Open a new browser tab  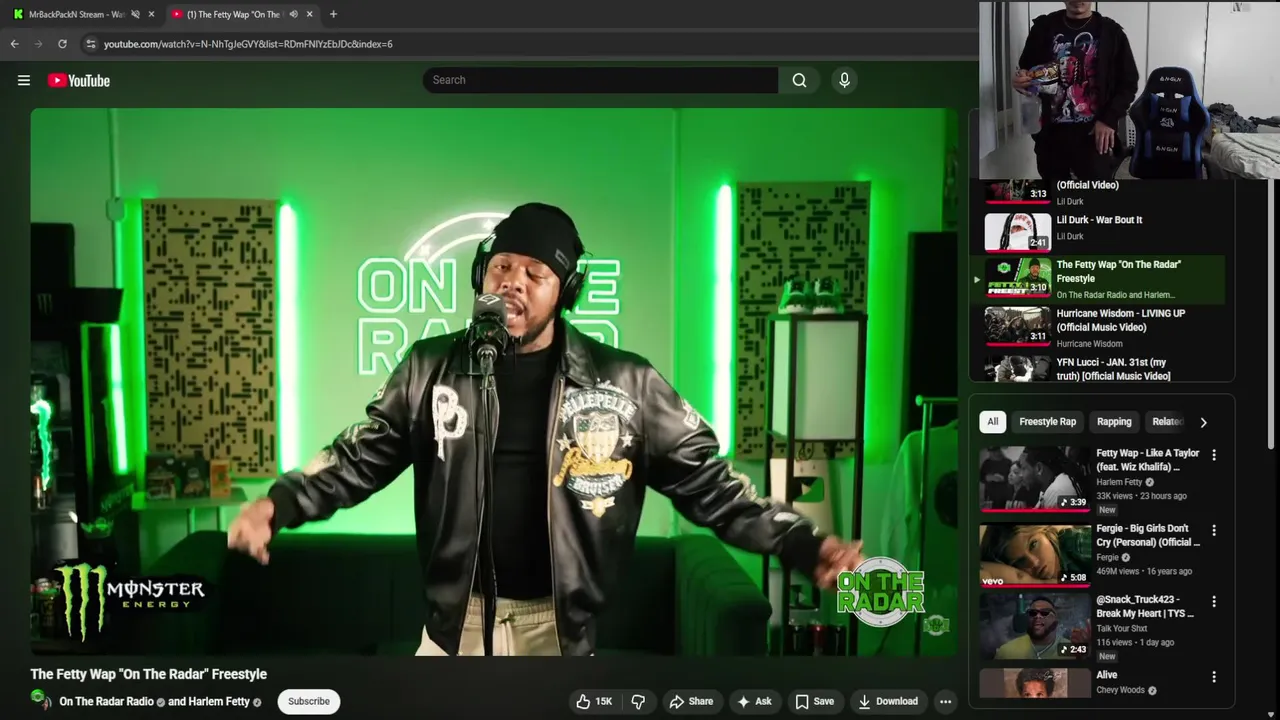pos(333,14)
